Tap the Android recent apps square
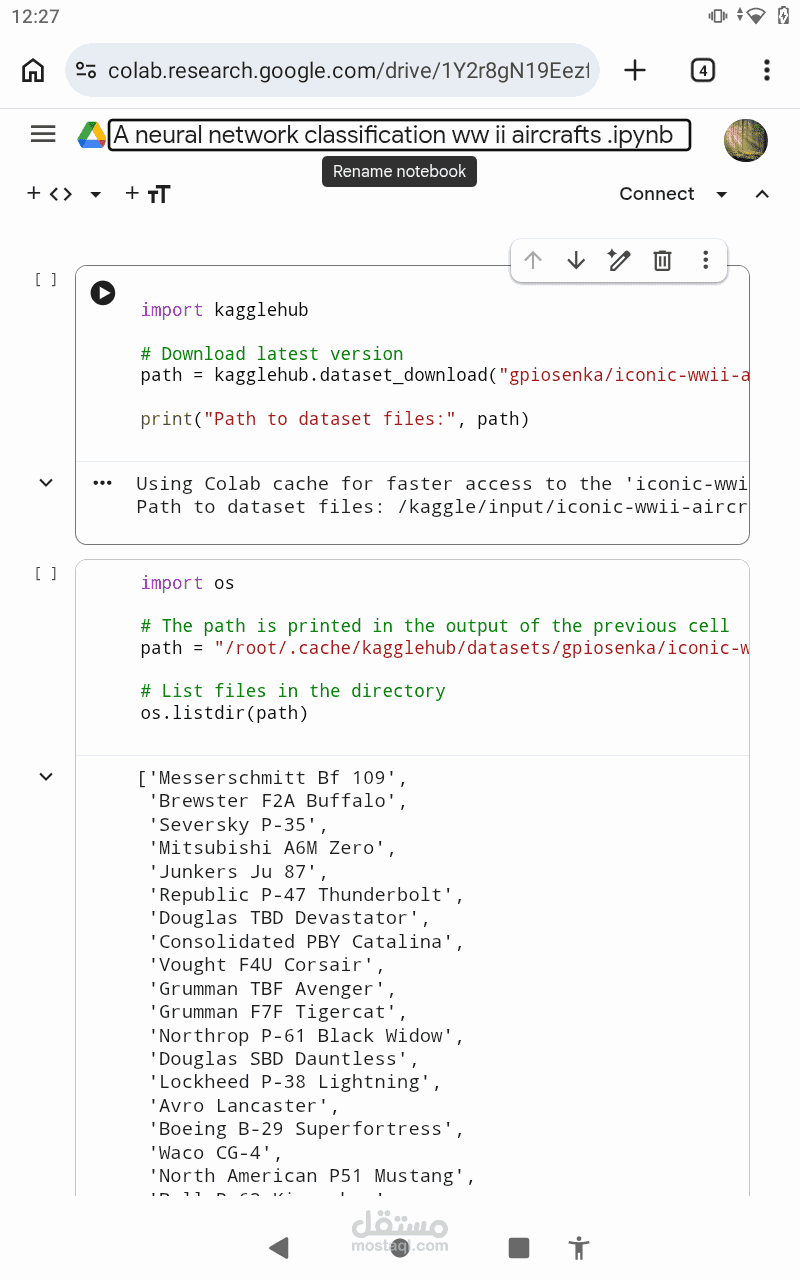This screenshot has height=1280, width=800. coord(518,1247)
